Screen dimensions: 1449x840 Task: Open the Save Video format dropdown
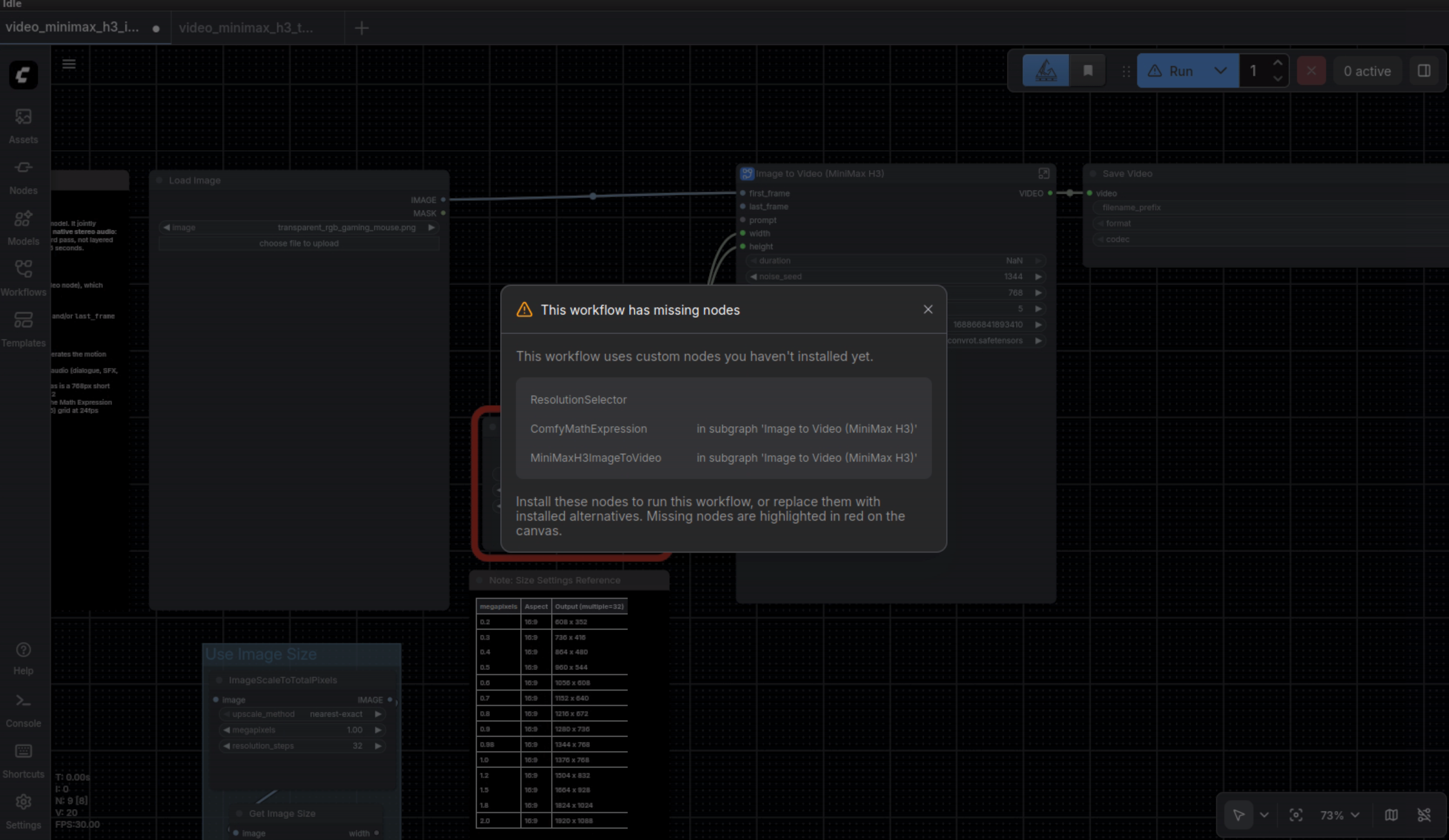pyautogui.click(x=1270, y=223)
